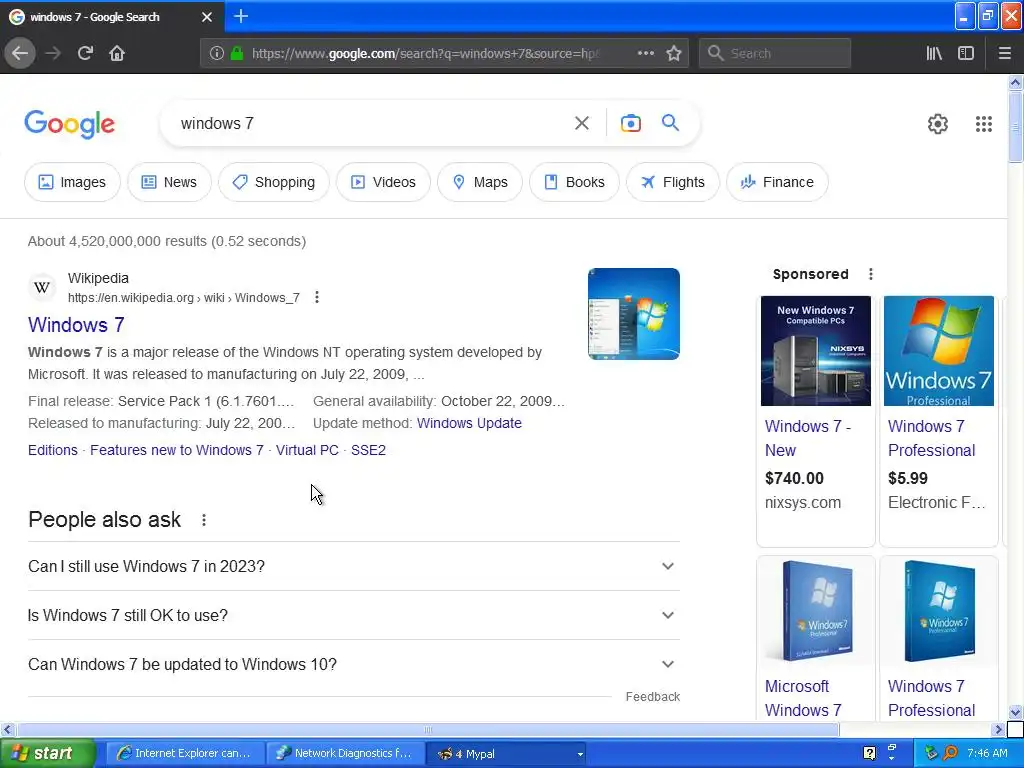Toggle the sidebar icon in toolbar

point(966,54)
